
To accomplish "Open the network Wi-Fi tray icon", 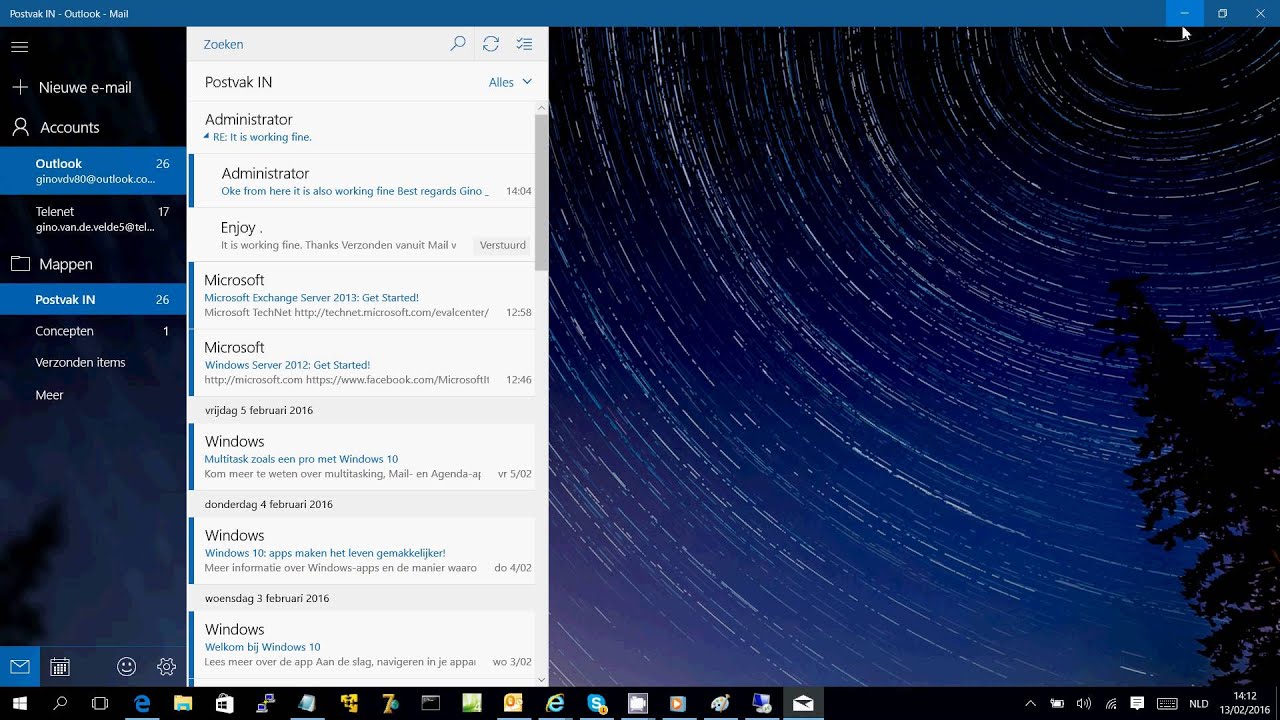I will (1110, 703).
